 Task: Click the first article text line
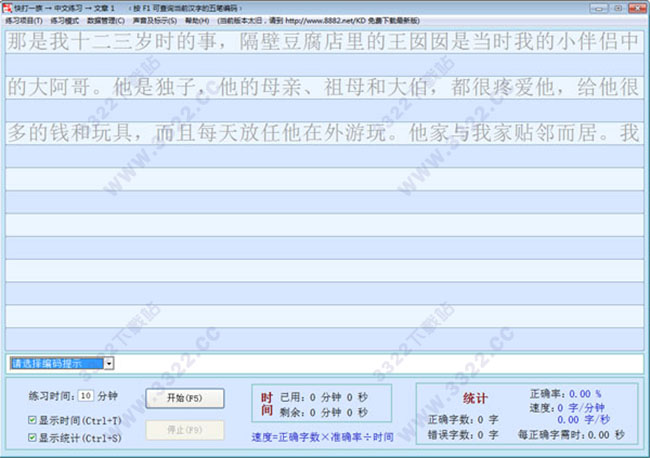coord(325,42)
